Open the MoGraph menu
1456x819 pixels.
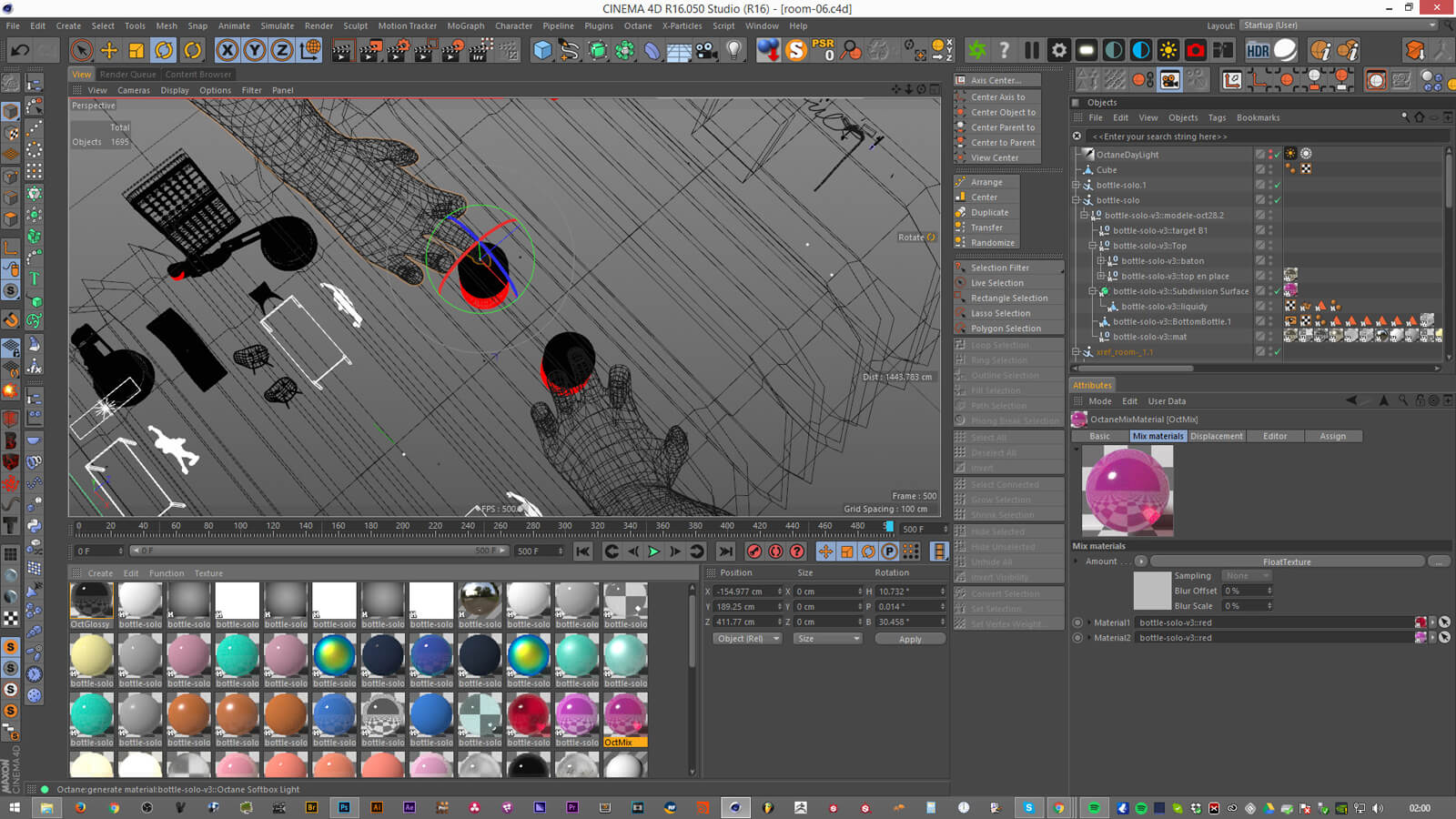465,25
